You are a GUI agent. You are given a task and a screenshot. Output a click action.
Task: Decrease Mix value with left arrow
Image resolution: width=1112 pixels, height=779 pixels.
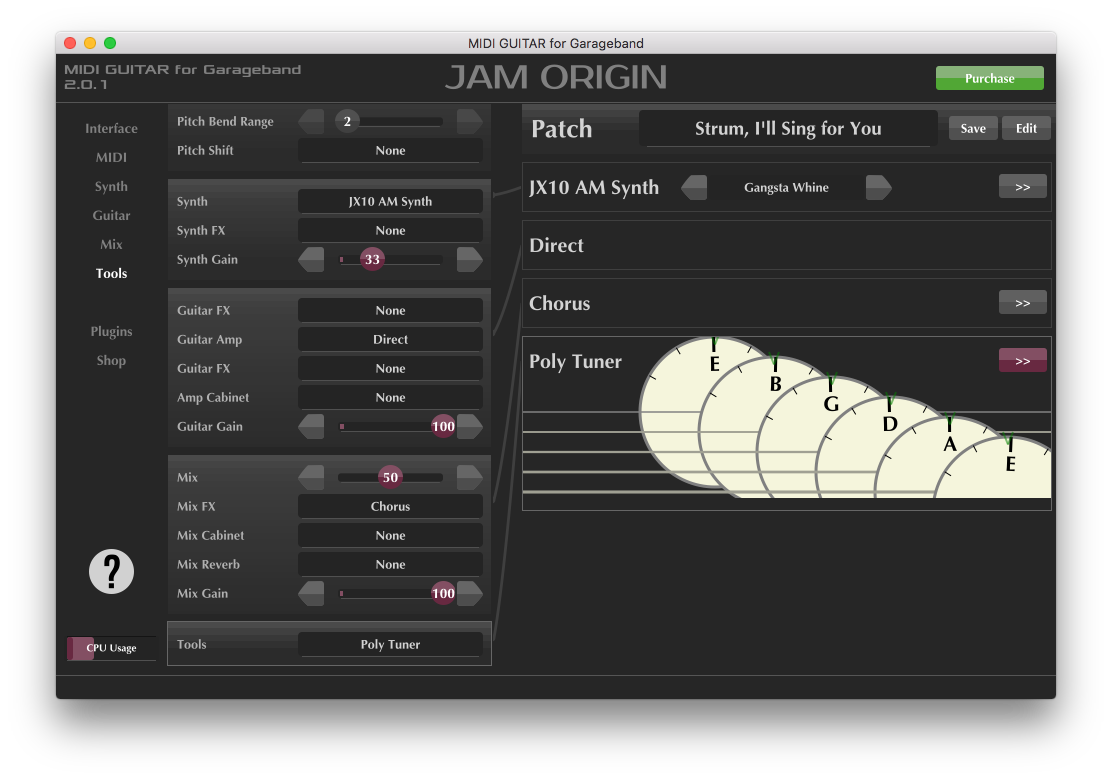[311, 477]
